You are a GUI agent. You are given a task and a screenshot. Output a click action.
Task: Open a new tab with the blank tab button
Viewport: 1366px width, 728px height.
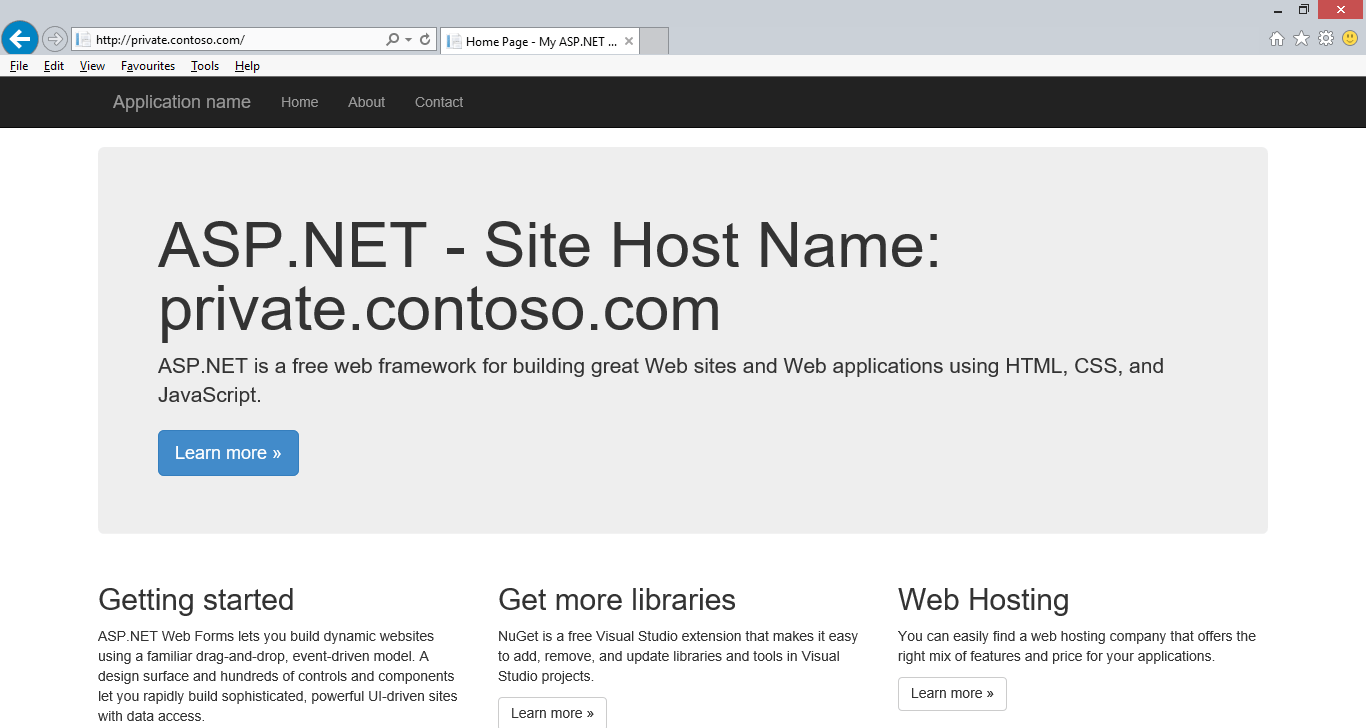pyautogui.click(x=654, y=41)
